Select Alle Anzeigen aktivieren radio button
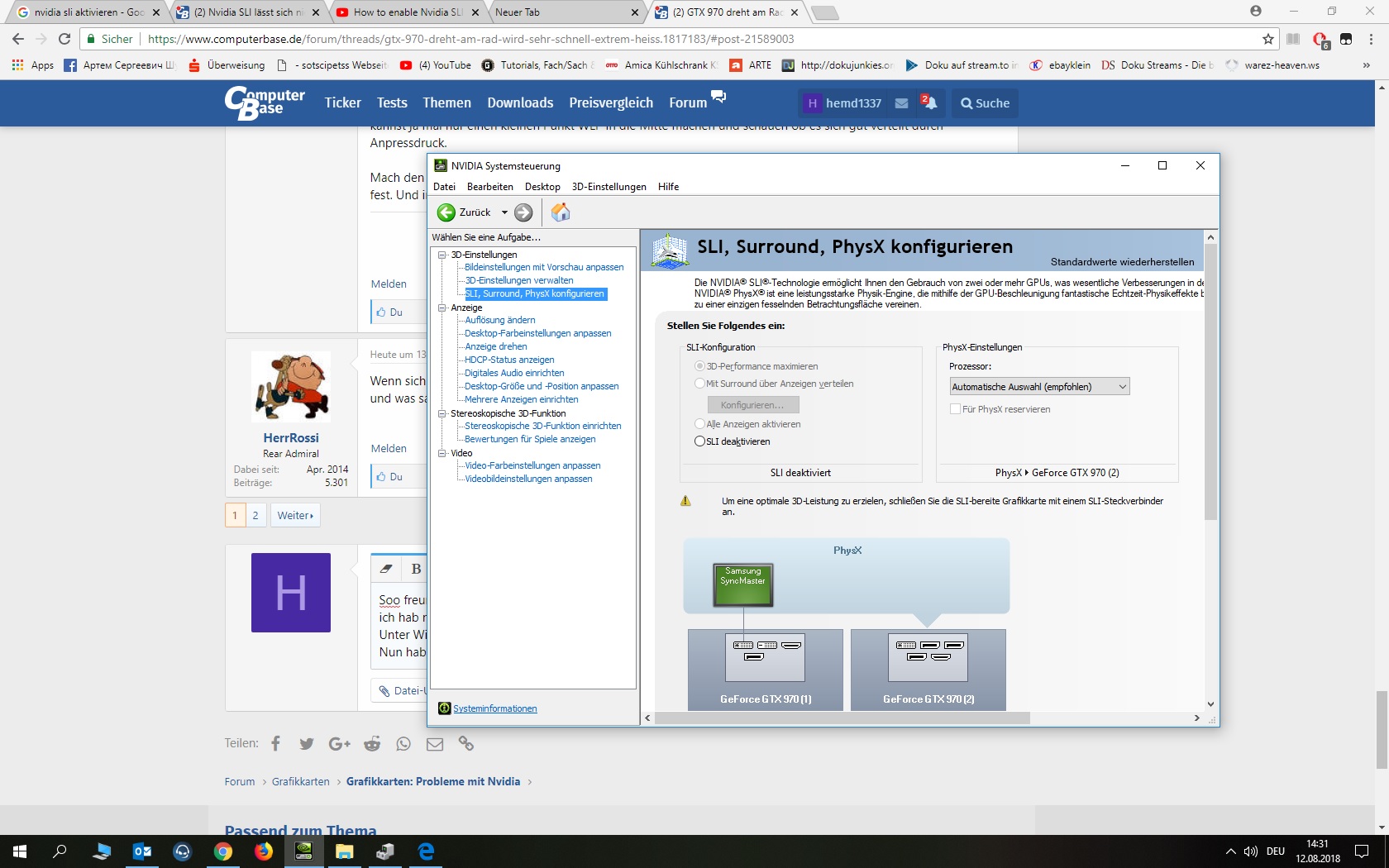The width and height of the screenshot is (1389, 868). coord(699,424)
